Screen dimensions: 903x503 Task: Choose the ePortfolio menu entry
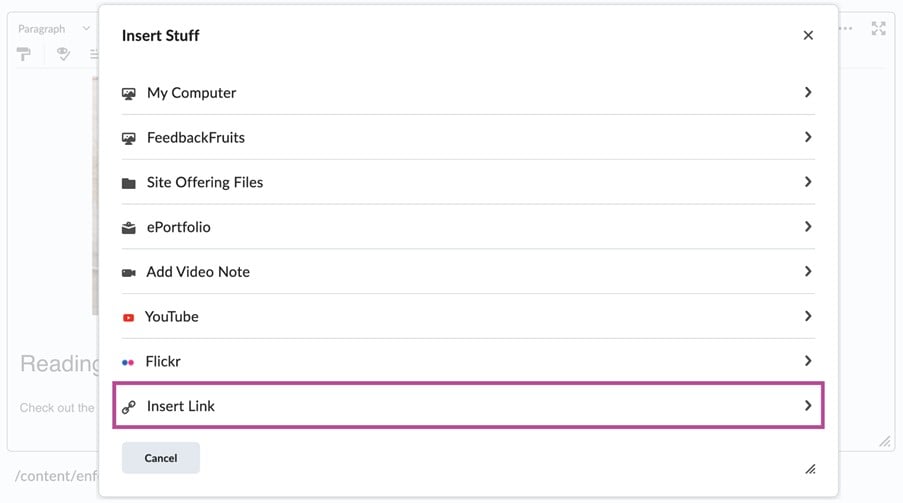pos(178,228)
